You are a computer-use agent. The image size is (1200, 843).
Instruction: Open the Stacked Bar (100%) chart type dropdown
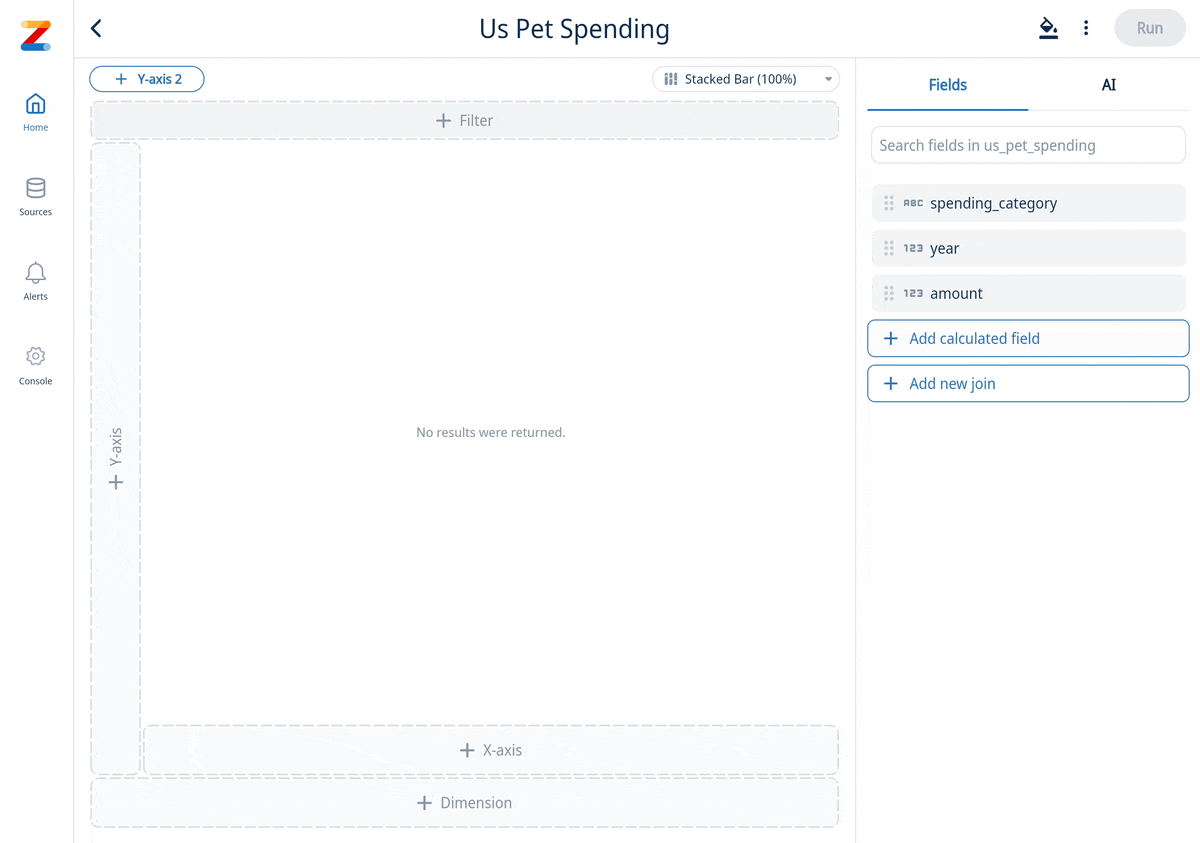(745, 78)
